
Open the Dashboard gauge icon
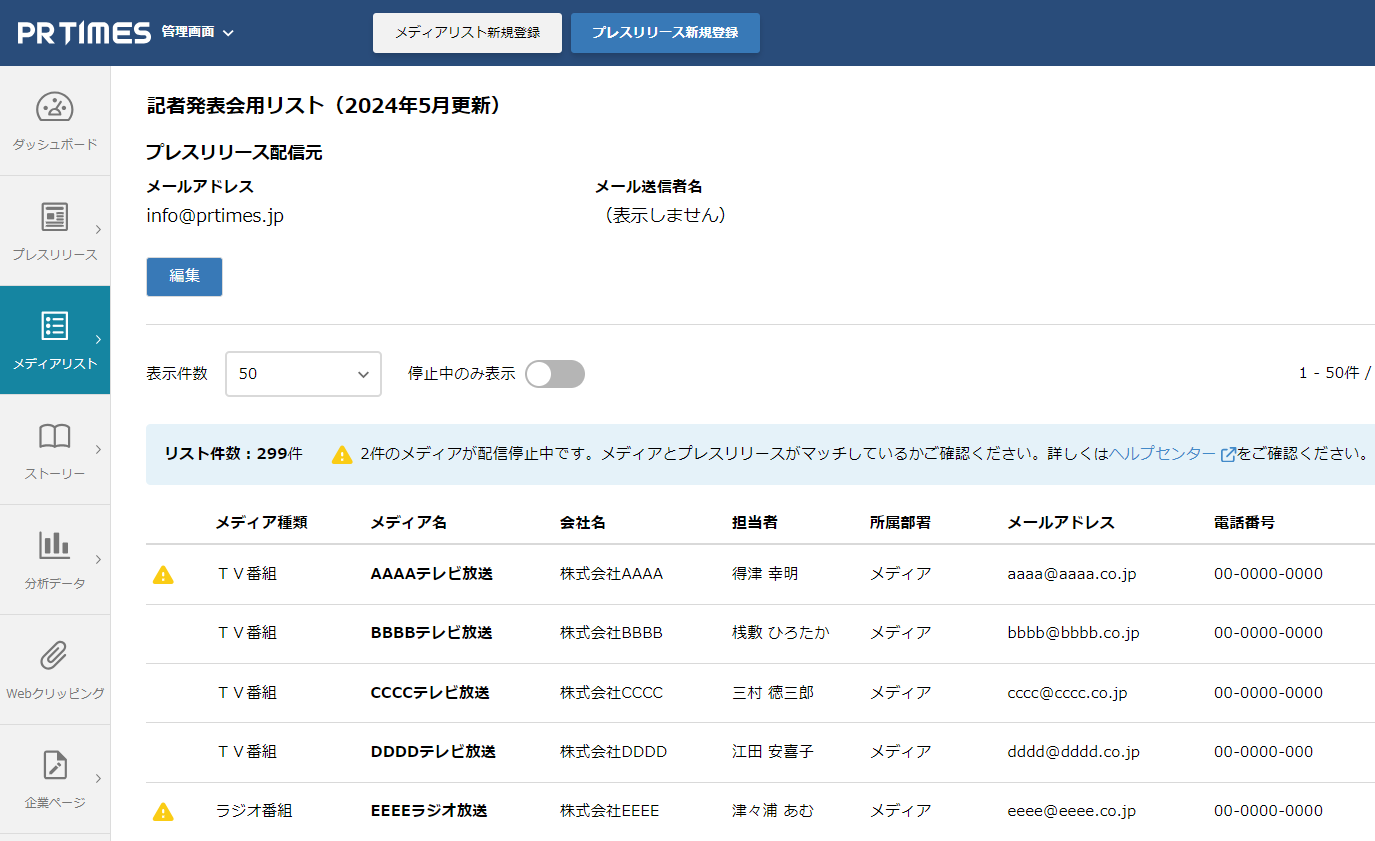pyautogui.click(x=55, y=106)
